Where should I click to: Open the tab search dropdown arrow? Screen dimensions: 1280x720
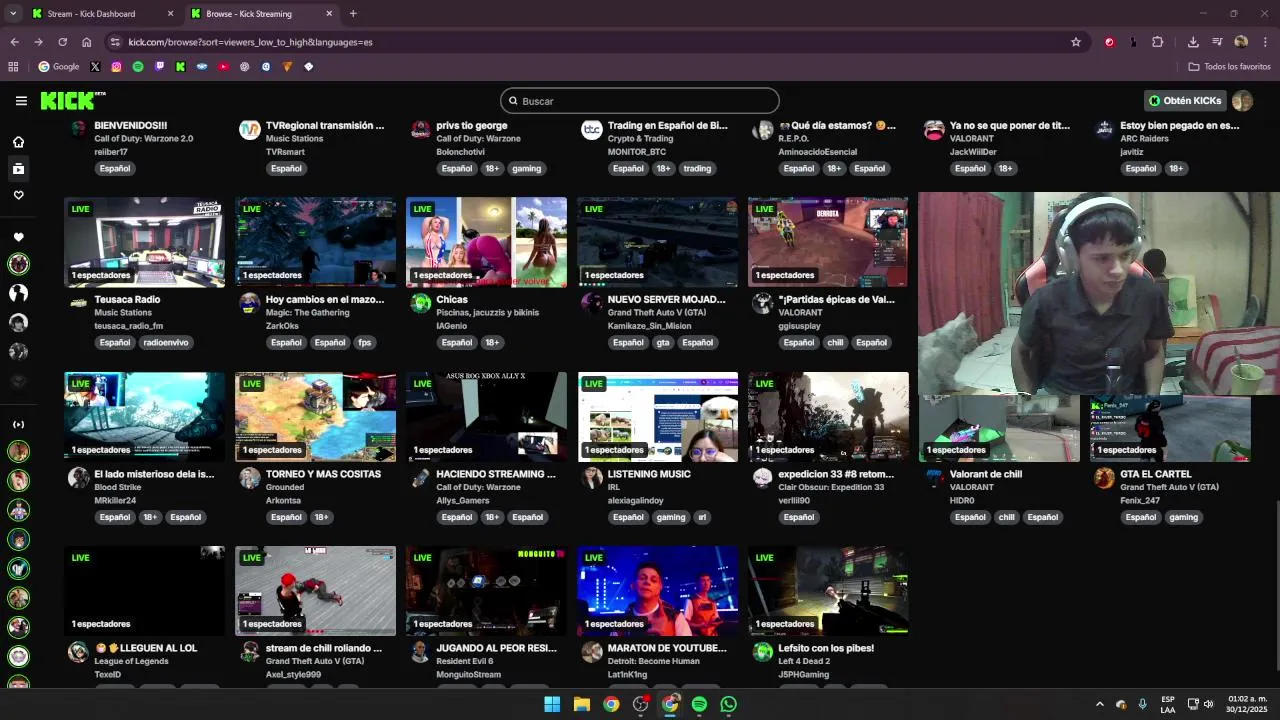click(13, 14)
